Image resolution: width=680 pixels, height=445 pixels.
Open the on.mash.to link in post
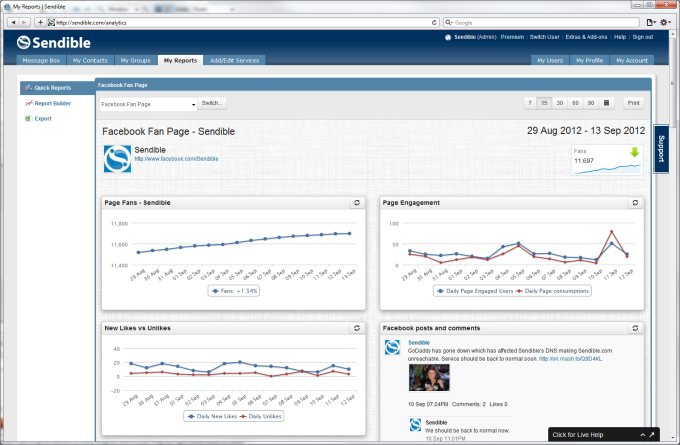(x=570, y=359)
